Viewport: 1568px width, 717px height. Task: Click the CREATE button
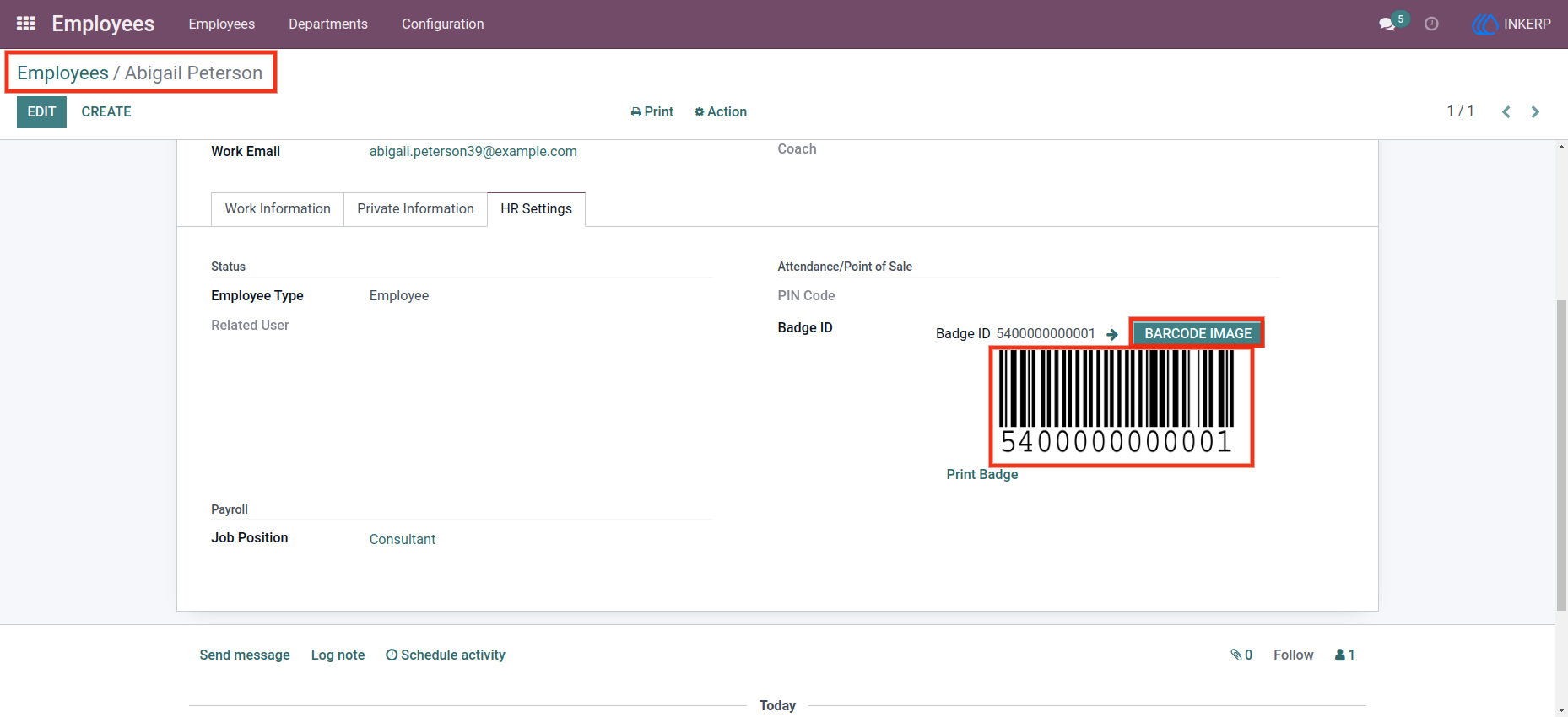106,111
